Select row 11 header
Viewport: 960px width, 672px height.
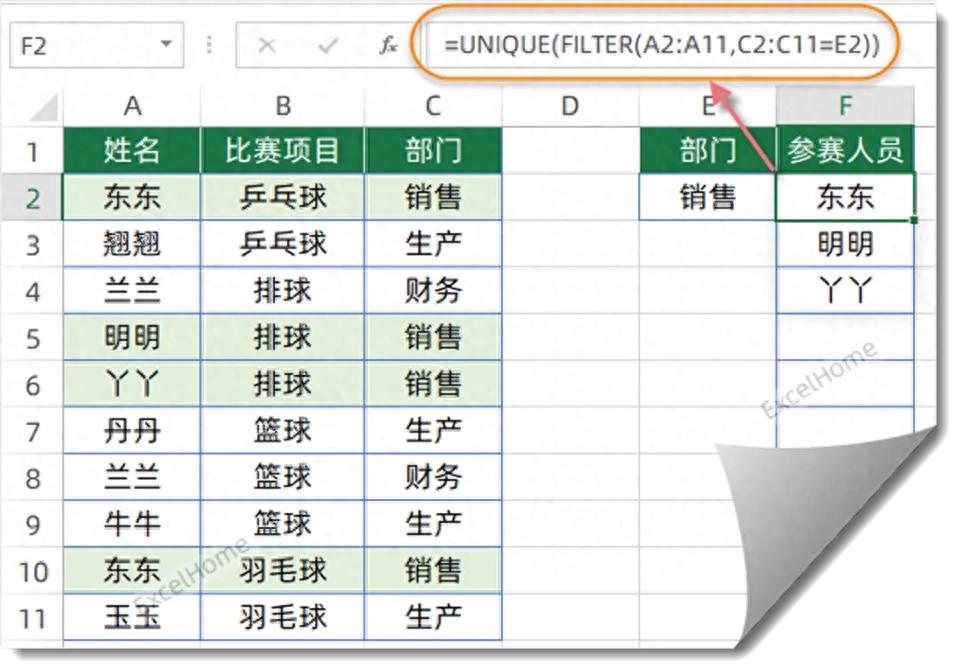click(x=32, y=618)
